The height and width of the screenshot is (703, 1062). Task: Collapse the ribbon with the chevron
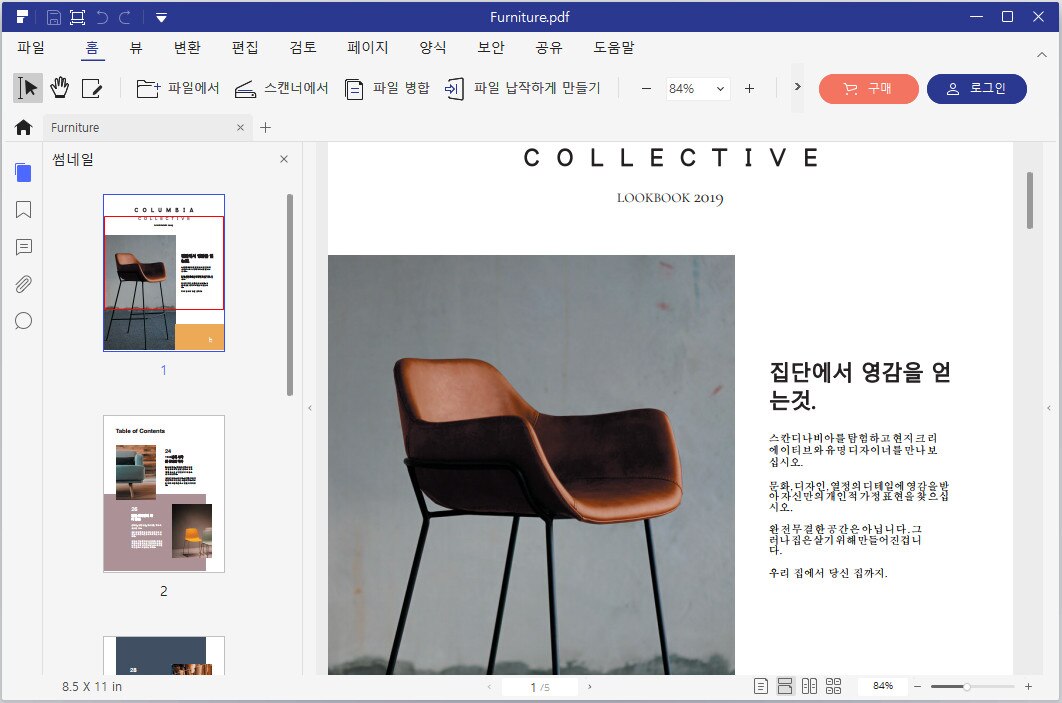[x=1042, y=54]
